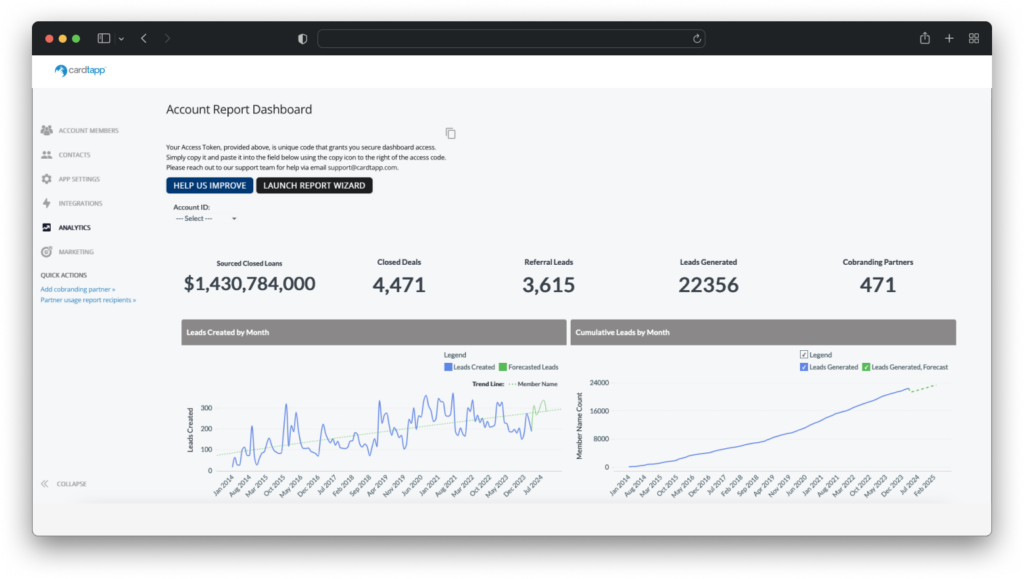Click inside the browser address bar
Screen dimensions: 1024x579
pos(512,38)
